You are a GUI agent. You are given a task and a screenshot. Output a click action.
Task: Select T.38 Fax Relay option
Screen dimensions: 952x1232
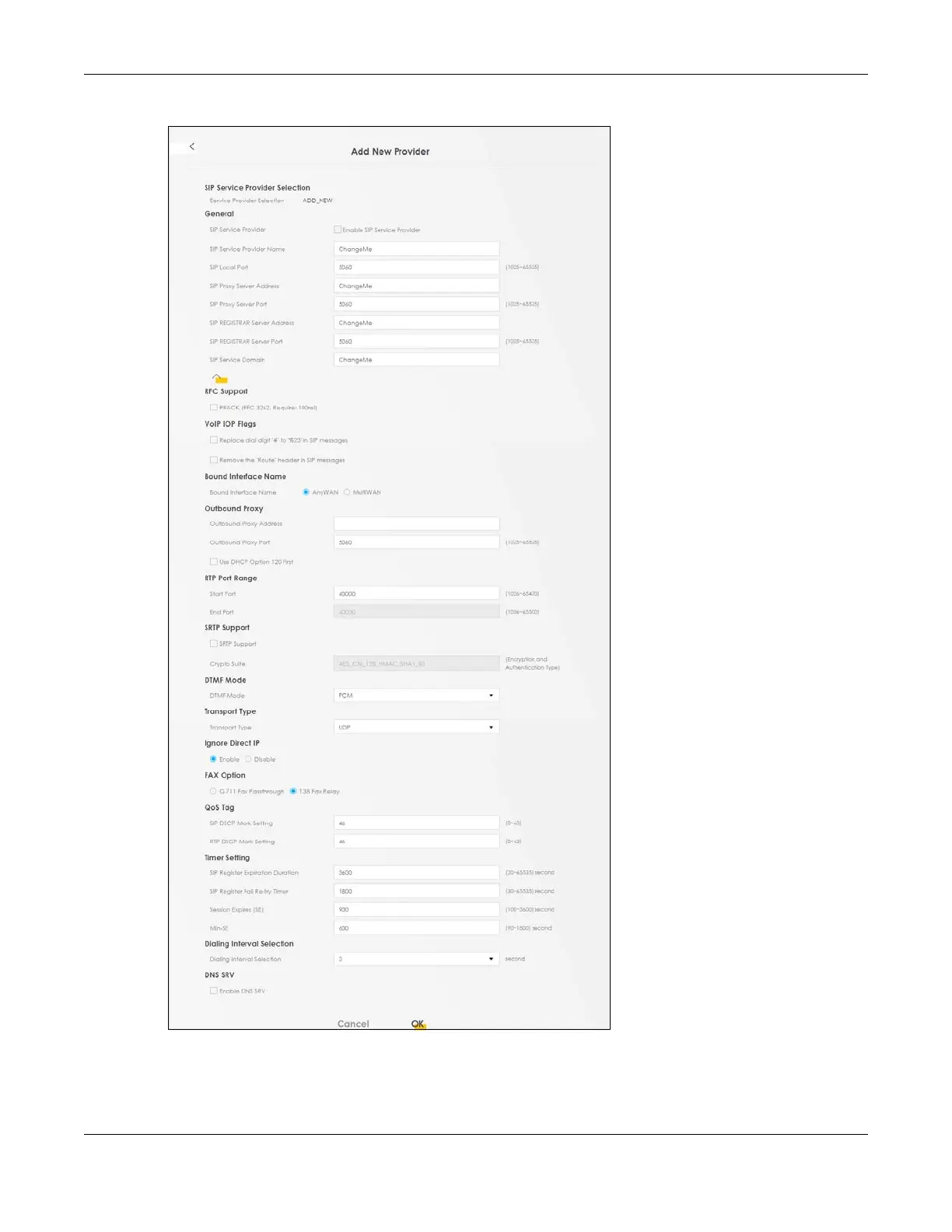[293, 791]
